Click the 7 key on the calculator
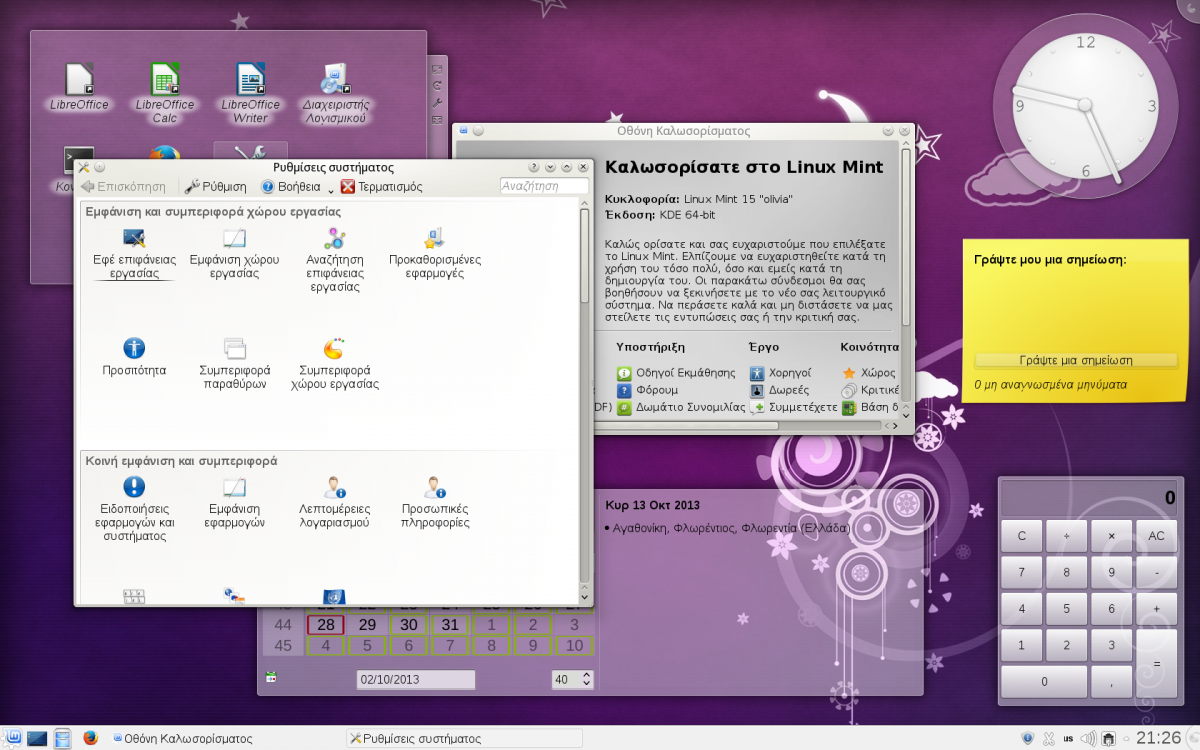 coord(1021,572)
